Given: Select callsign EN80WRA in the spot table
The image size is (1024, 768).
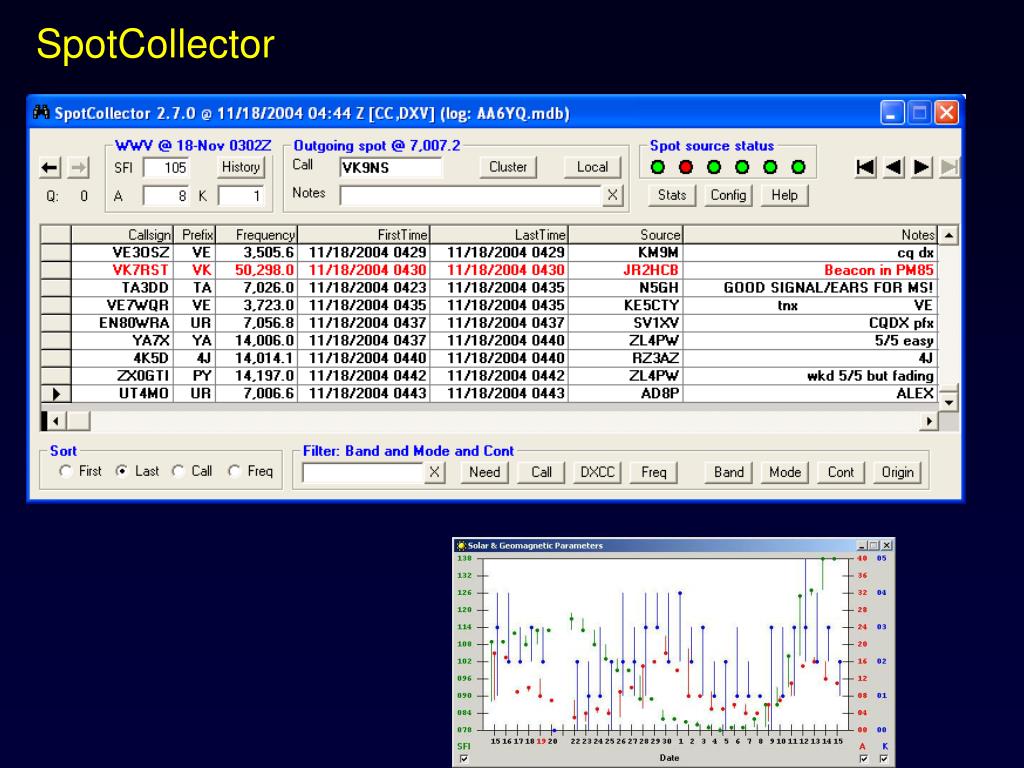Looking at the screenshot, I should point(134,323).
